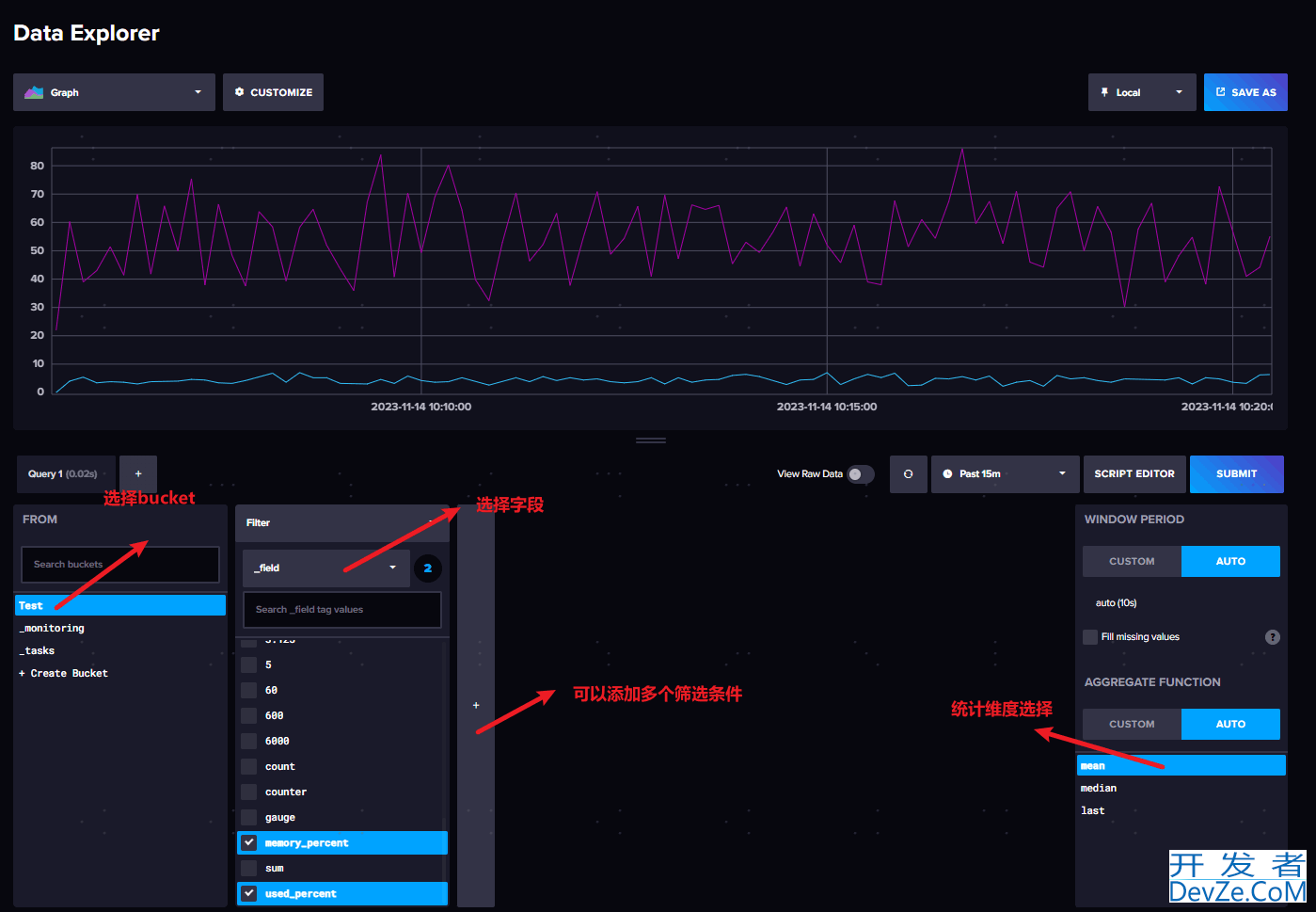Check the box for field value 600
1316x912 pixels.
pos(248,715)
